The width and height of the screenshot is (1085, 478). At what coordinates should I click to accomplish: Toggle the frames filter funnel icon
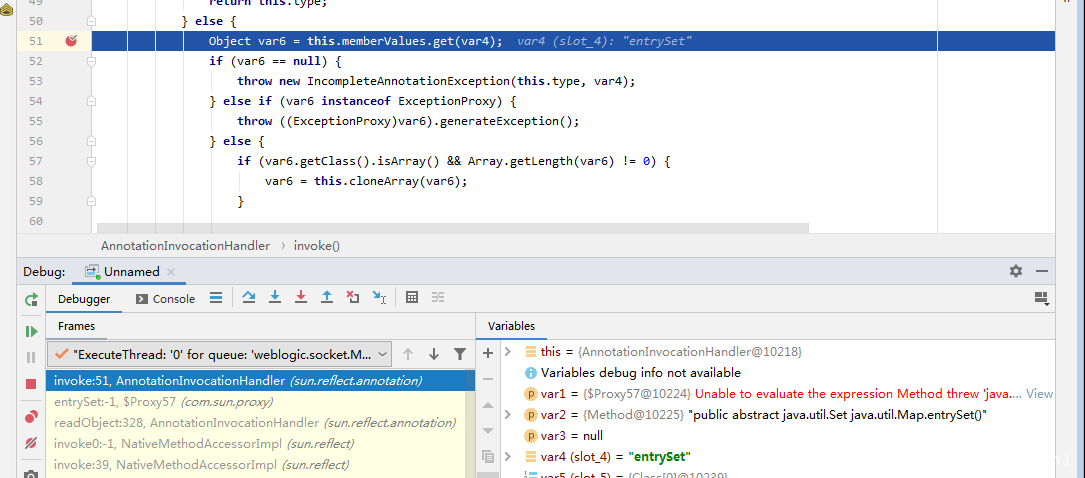click(x=460, y=354)
